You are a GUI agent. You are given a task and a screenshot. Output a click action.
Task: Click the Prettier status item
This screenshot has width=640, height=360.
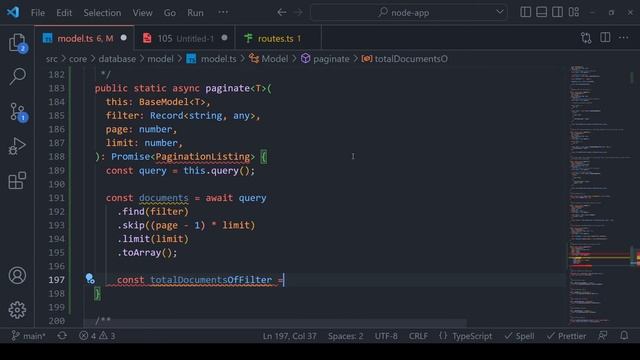click(x=566, y=336)
